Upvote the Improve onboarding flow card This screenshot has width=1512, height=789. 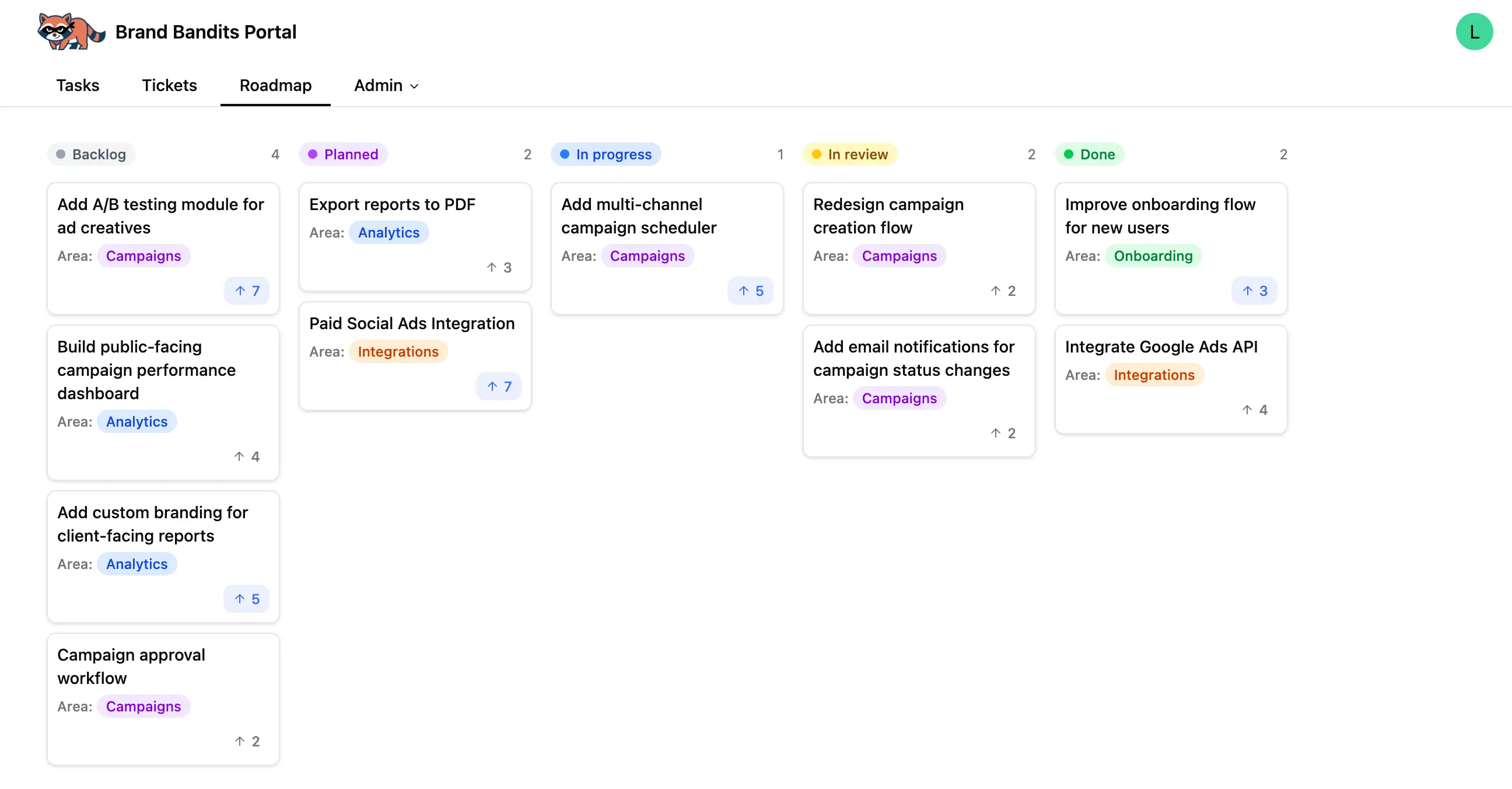coord(1254,291)
